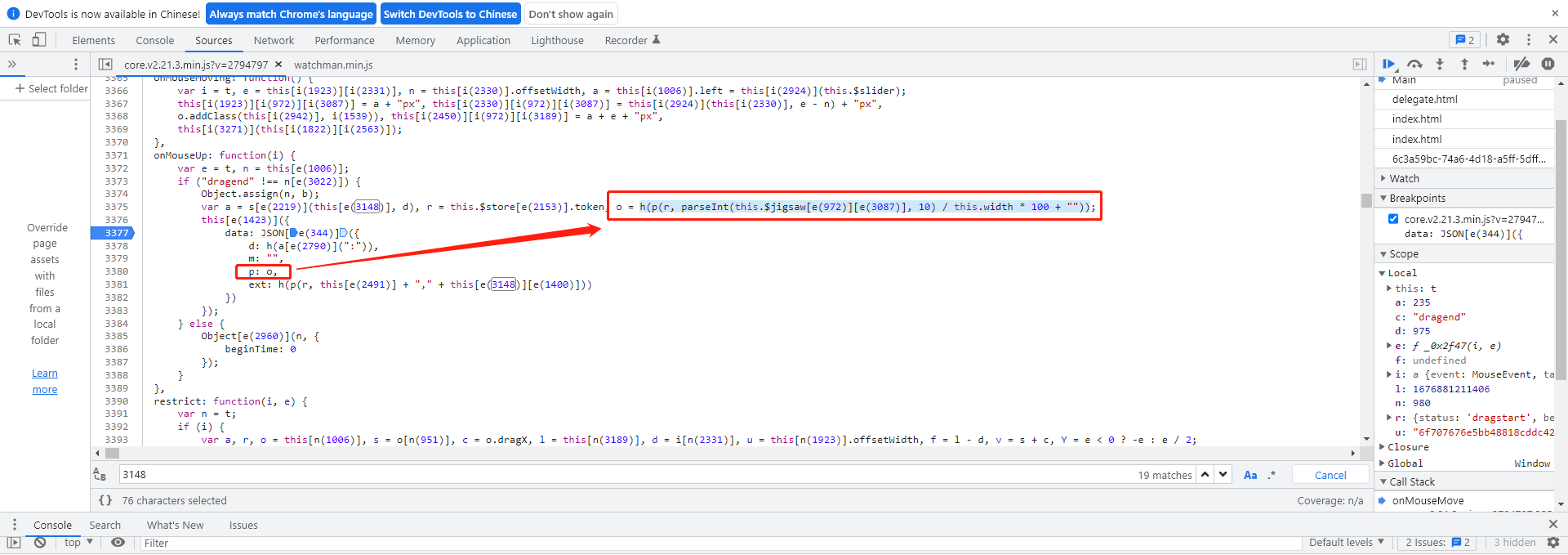Collapse the Breakpoints section
This screenshot has height=555, width=1568.
[x=1417, y=199]
